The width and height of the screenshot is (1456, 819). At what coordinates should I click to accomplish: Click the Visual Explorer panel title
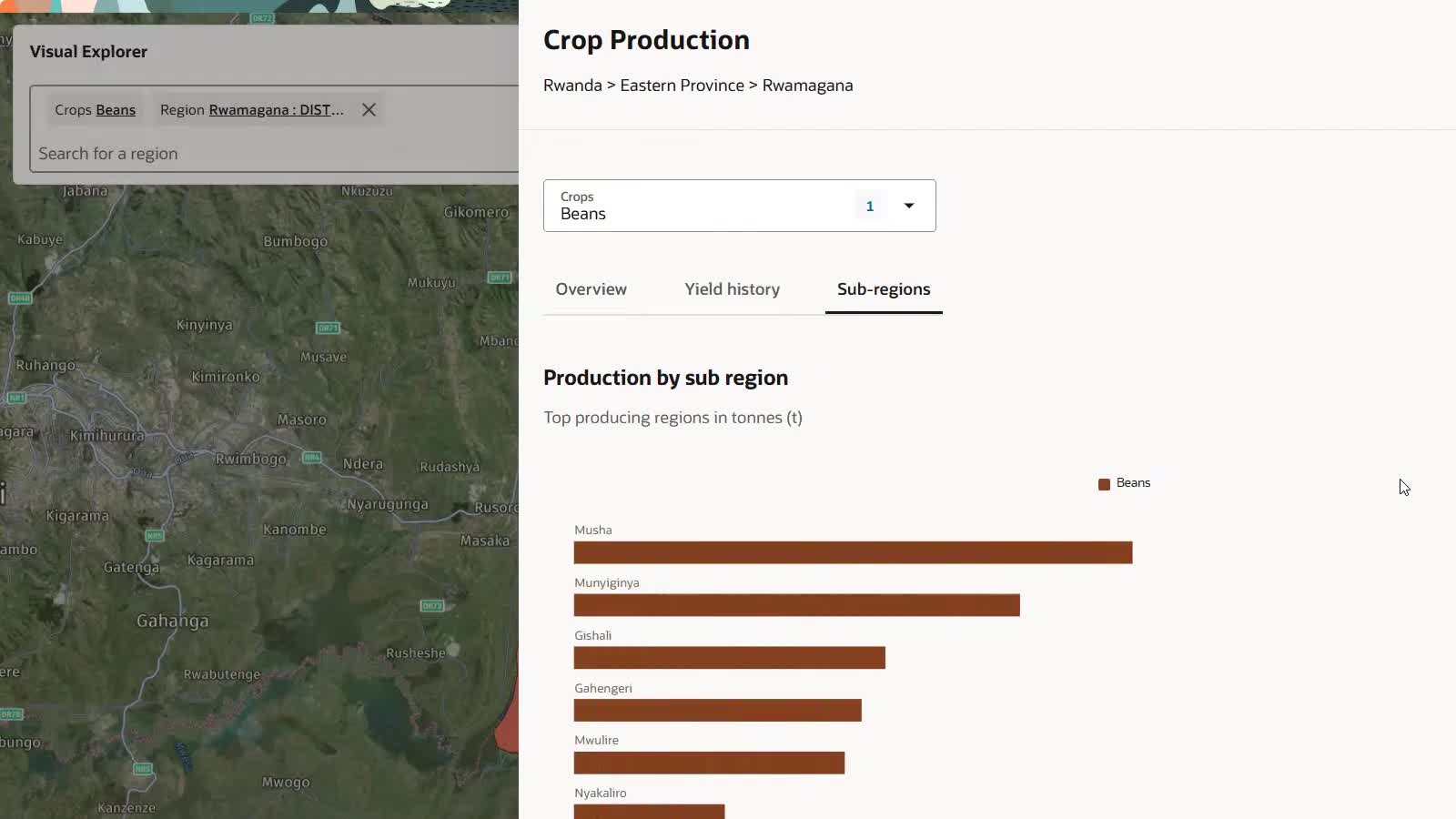coord(88,52)
